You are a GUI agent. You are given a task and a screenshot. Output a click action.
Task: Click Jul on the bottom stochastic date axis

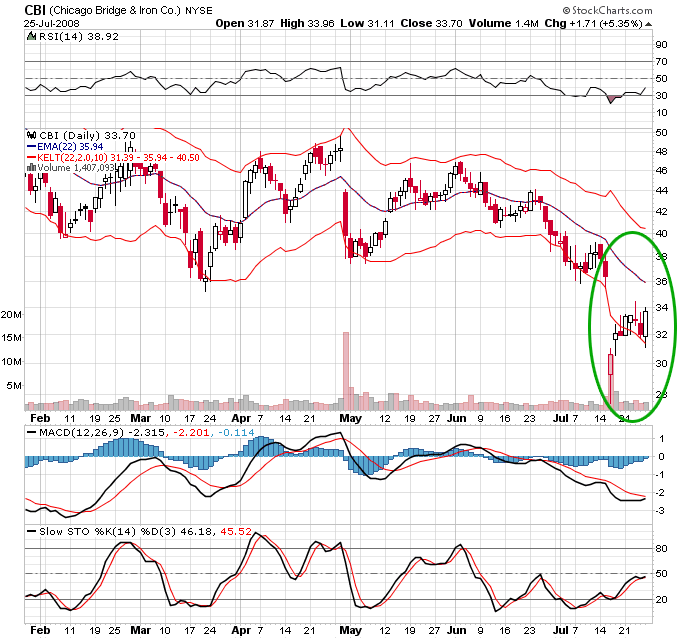pos(561,630)
